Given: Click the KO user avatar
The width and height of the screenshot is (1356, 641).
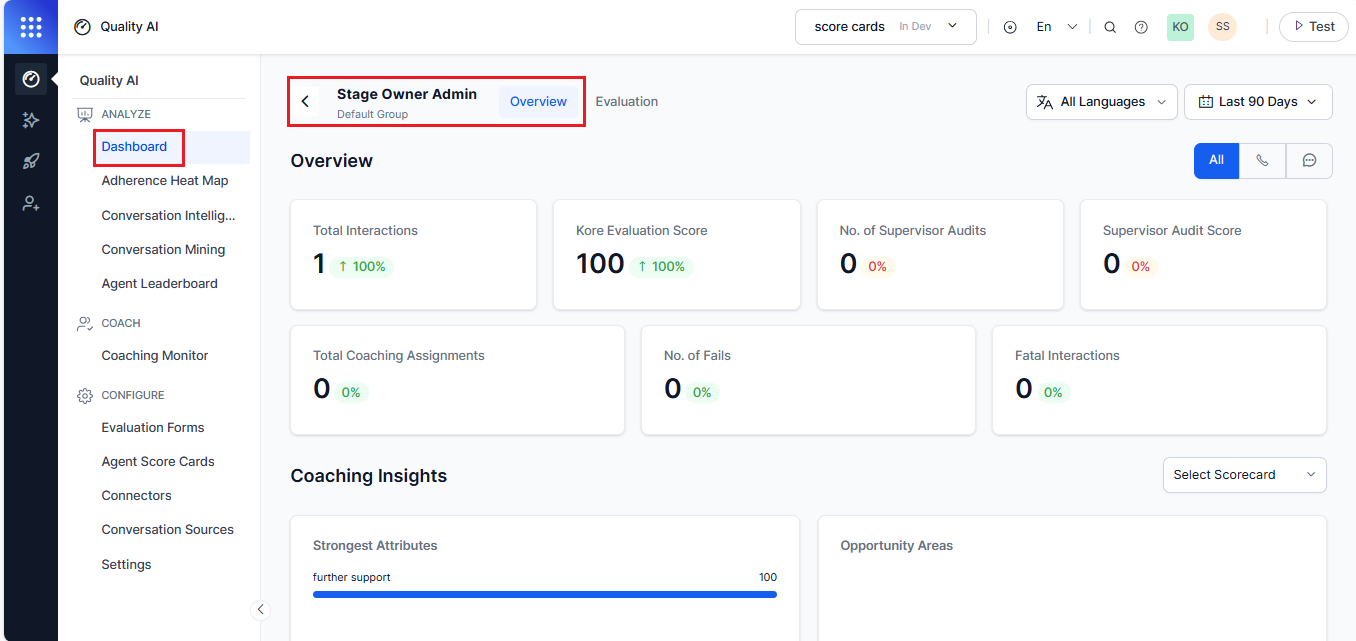Looking at the screenshot, I should click(x=1180, y=27).
